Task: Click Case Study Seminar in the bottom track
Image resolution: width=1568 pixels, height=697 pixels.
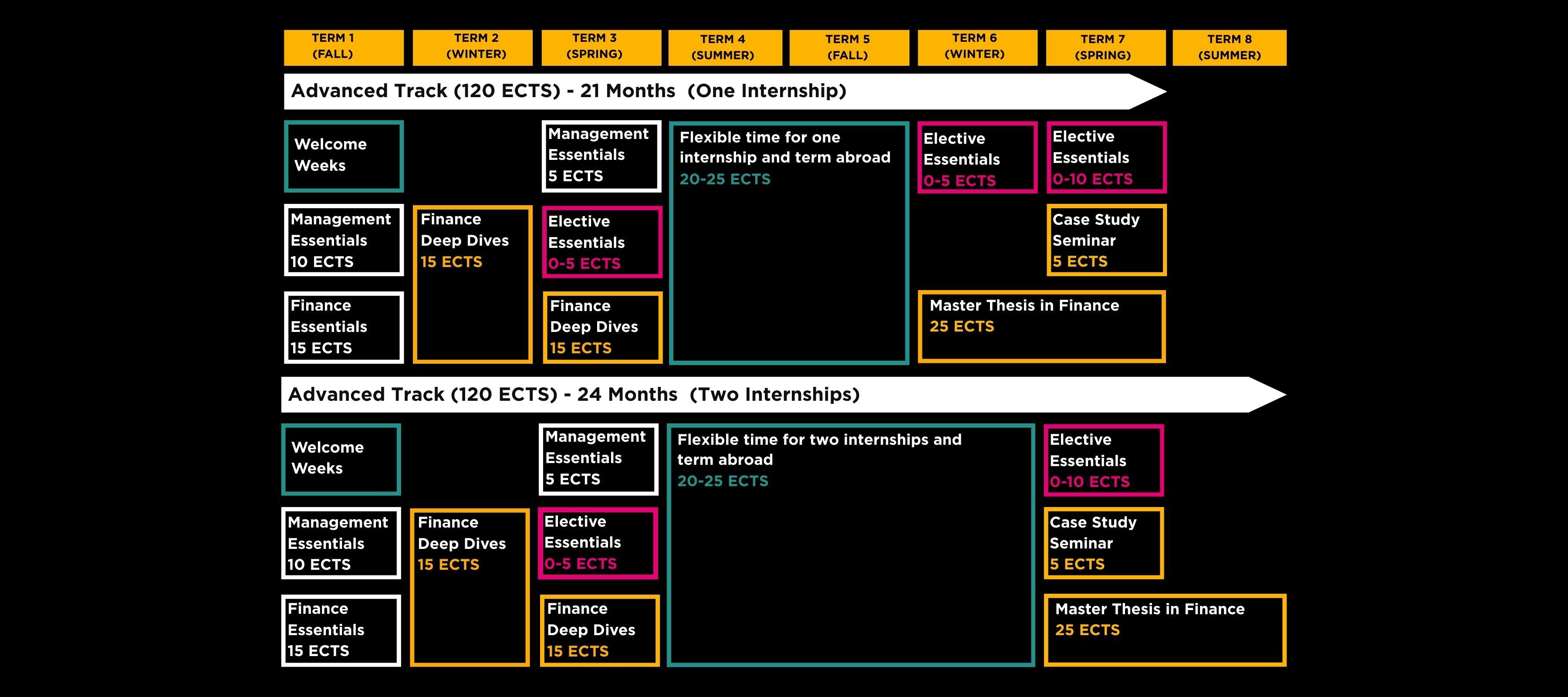Action: pos(1103,543)
